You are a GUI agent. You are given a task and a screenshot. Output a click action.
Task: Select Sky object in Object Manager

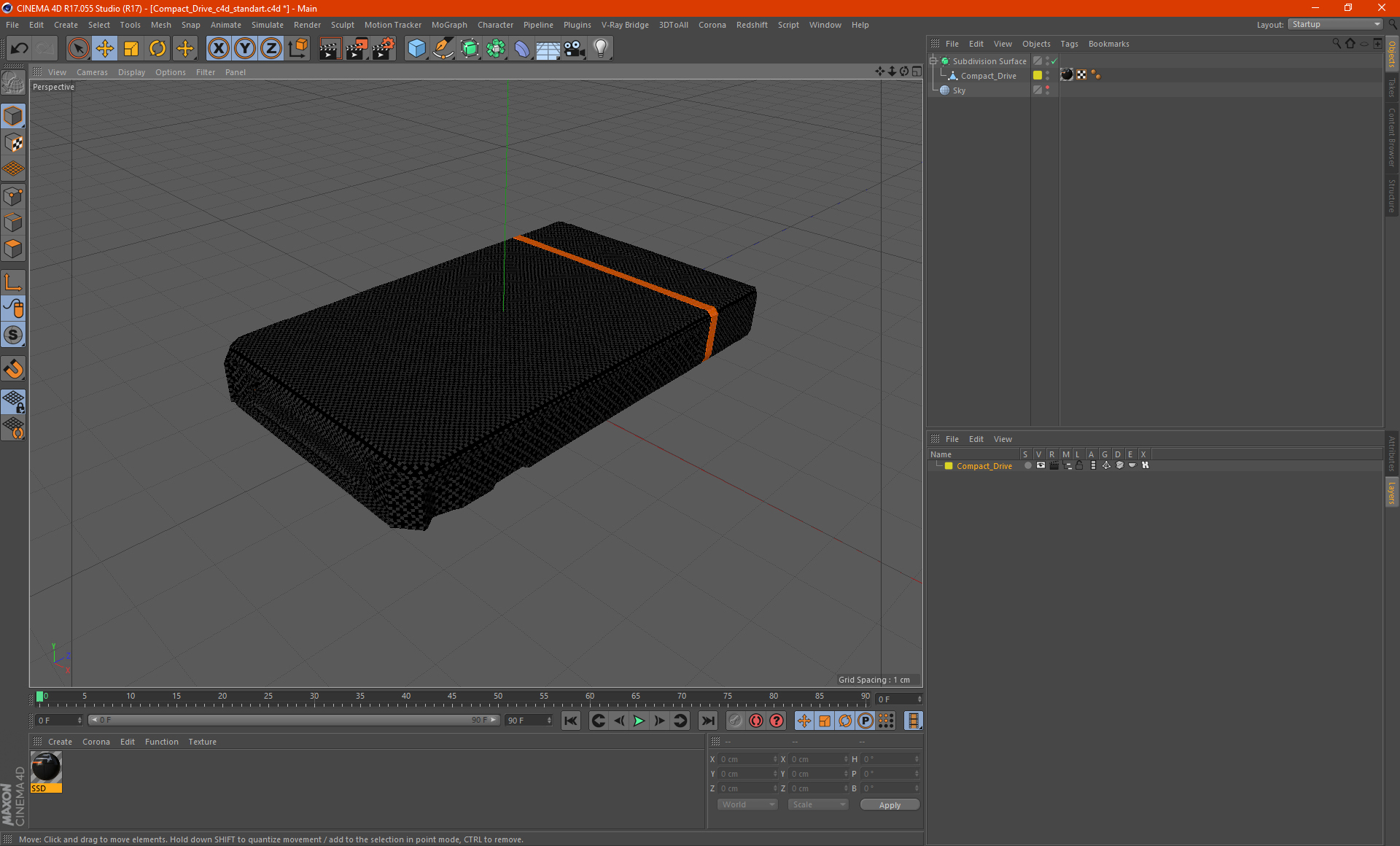coord(959,90)
